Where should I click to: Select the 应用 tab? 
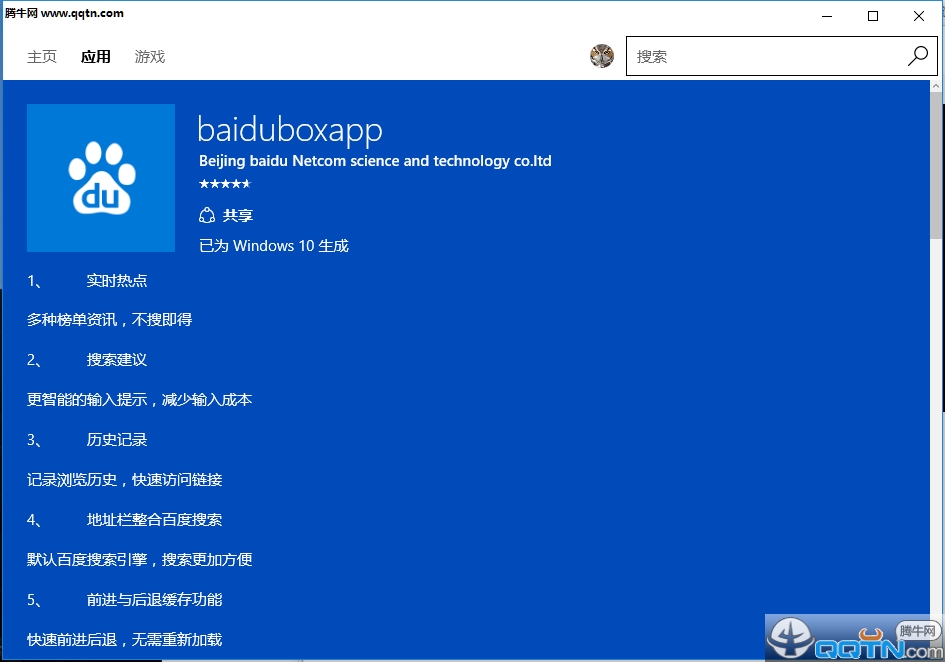tap(96, 57)
